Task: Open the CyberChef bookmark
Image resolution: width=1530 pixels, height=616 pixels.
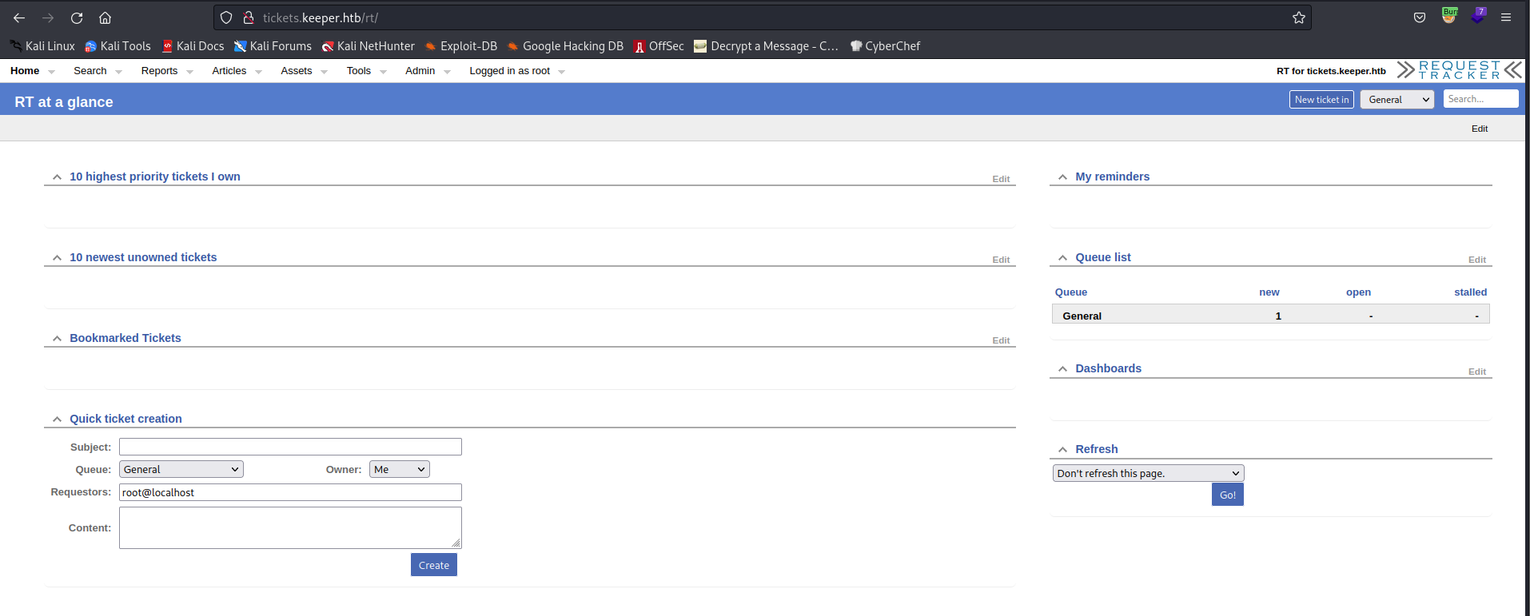Action: [x=885, y=46]
